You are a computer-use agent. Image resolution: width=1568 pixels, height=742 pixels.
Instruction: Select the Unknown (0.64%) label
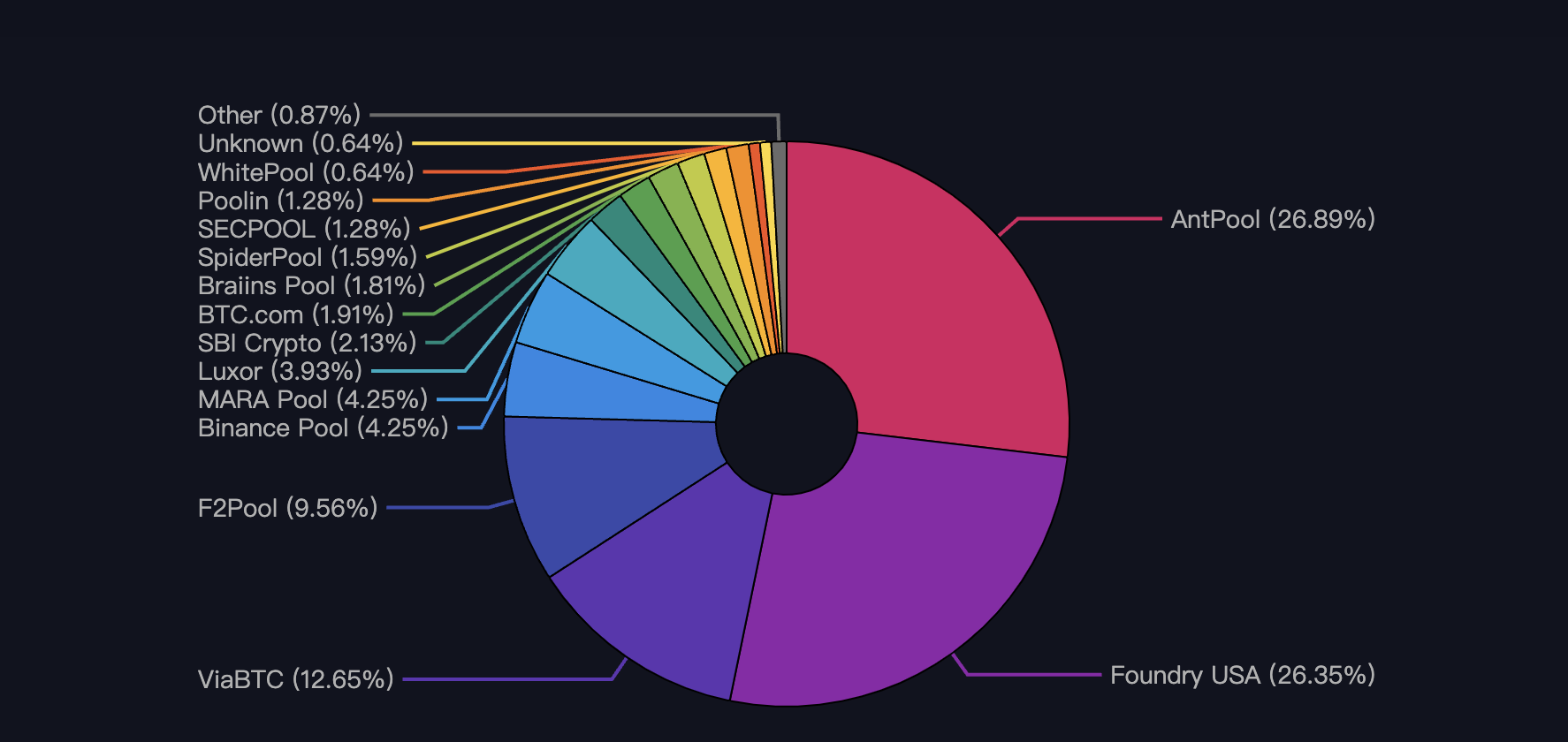[300, 143]
